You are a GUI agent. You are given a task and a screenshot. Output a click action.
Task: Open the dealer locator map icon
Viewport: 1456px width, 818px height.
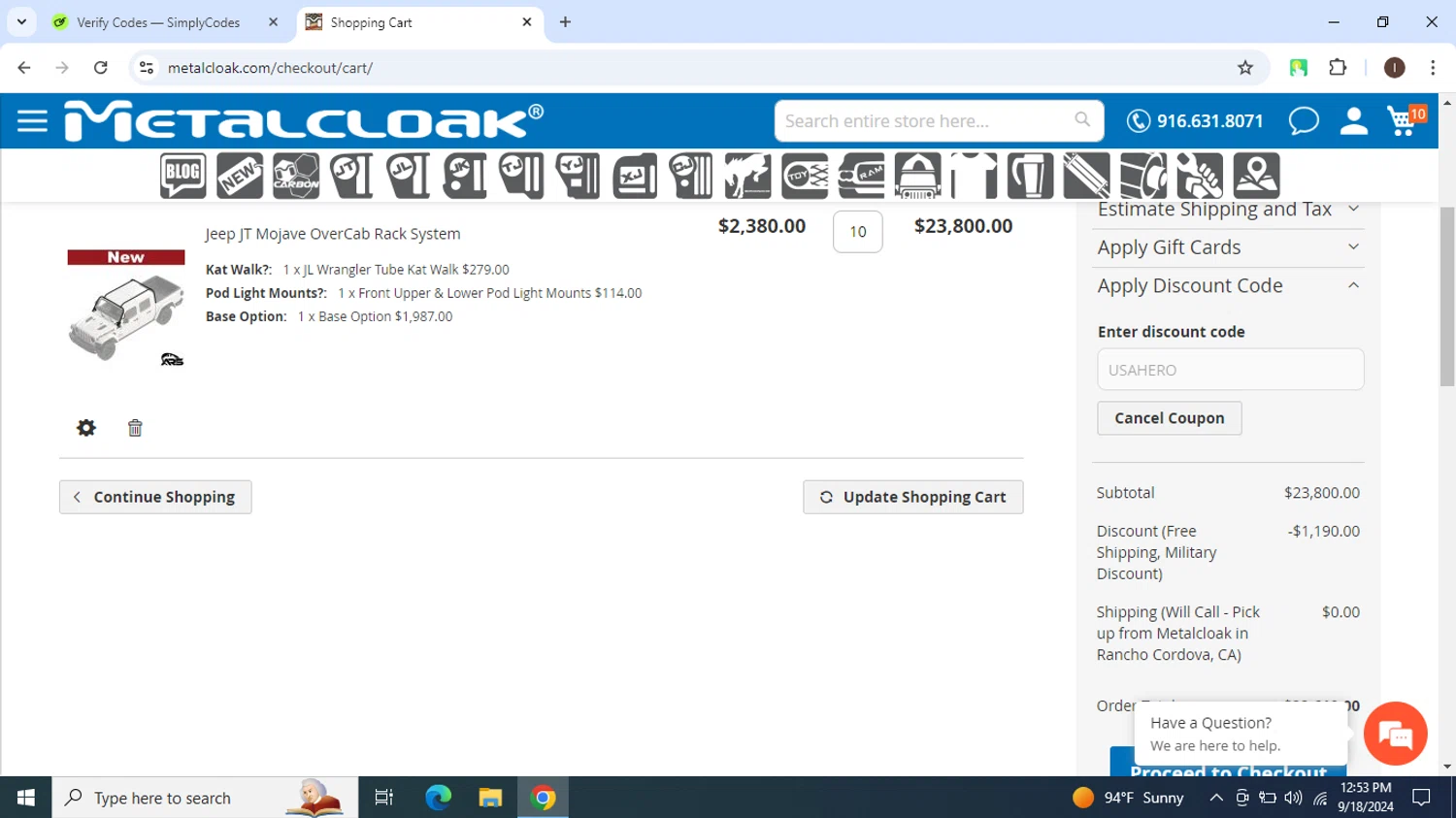(1256, 176)
